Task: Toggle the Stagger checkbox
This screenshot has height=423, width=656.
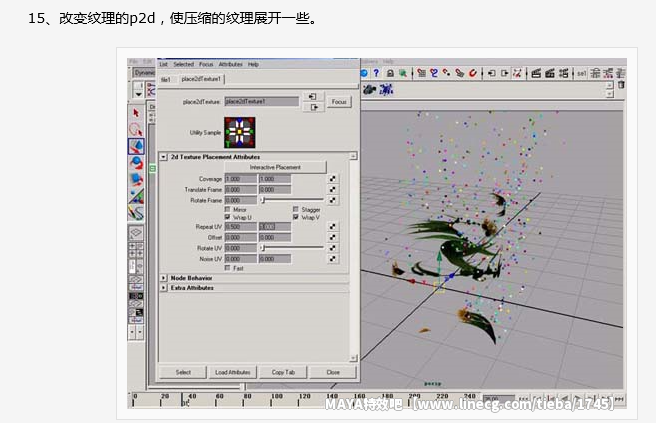Action: click(296, 209)
